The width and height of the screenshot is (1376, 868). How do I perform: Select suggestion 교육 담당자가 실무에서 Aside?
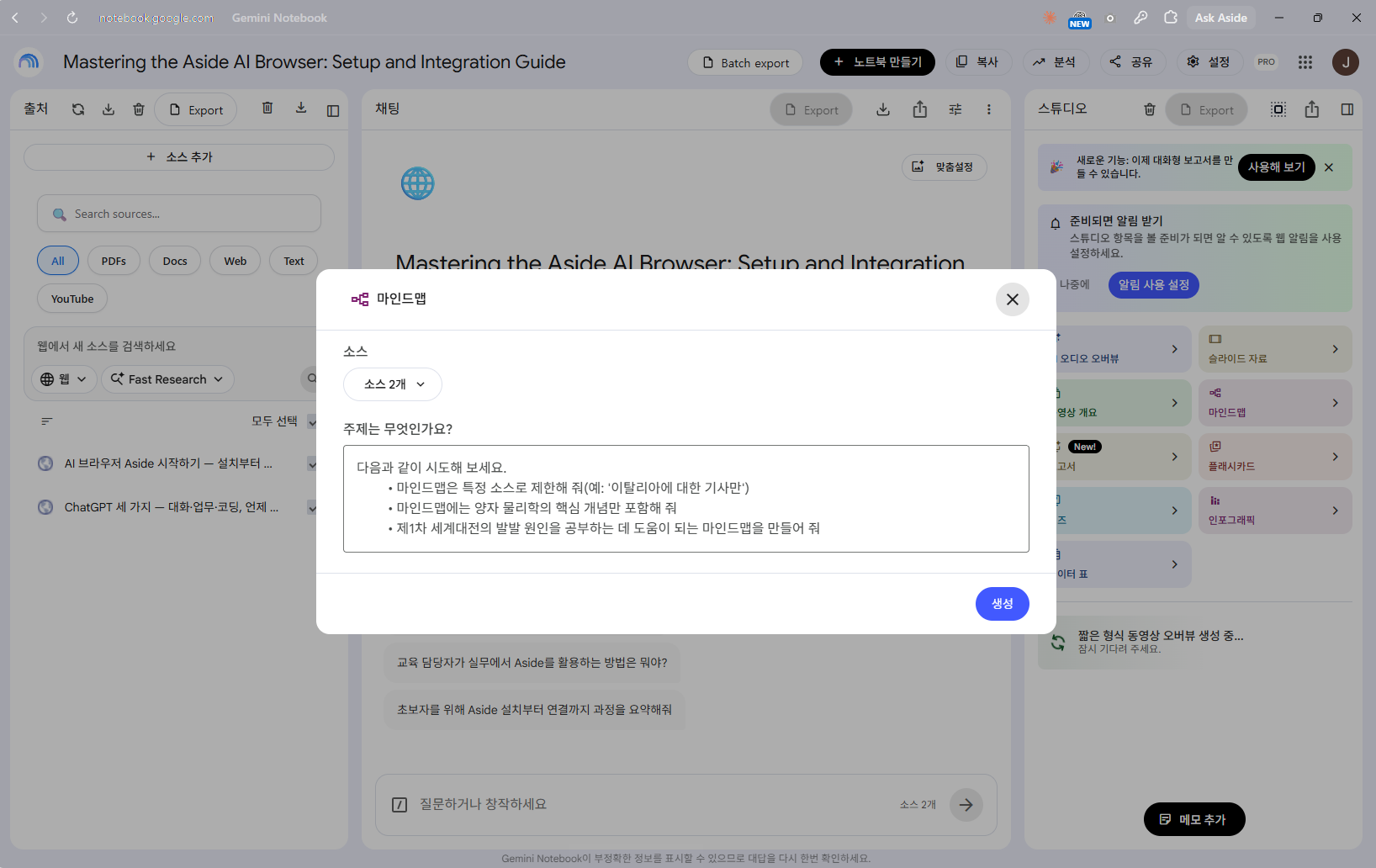pos(532,663)
